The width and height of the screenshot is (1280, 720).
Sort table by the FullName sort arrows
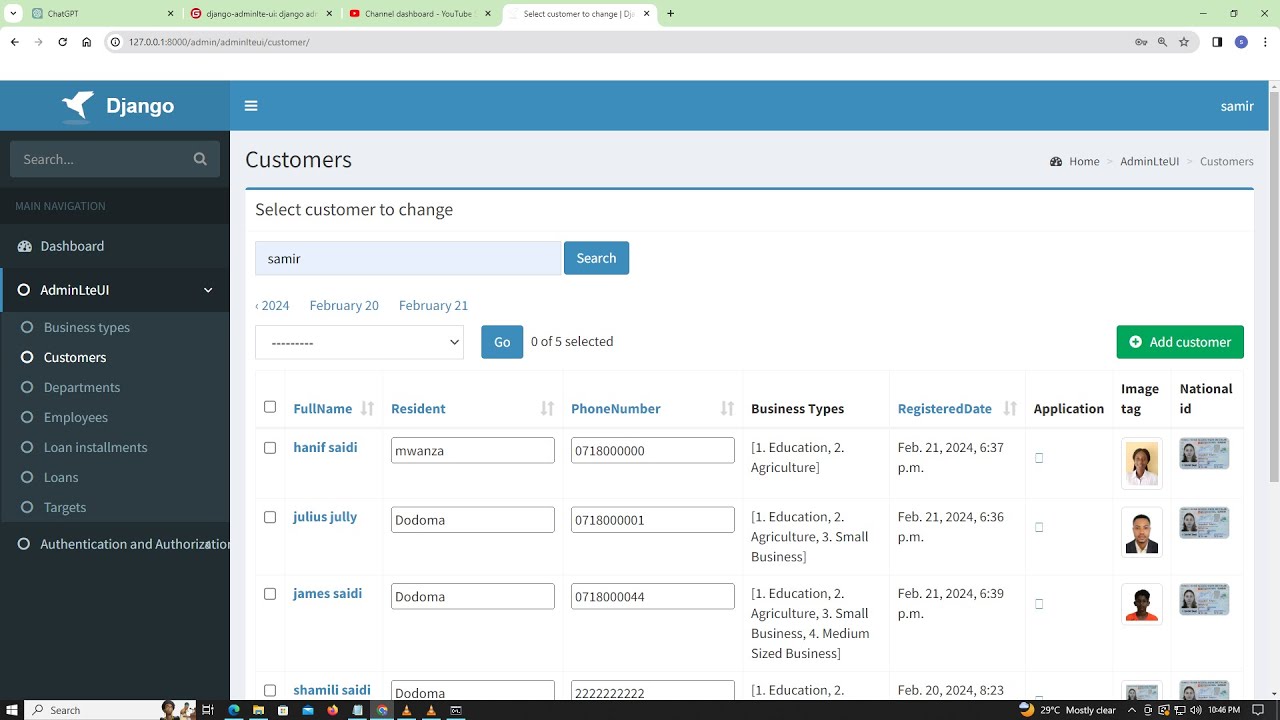pyautogui.click(x=367, y=408)
